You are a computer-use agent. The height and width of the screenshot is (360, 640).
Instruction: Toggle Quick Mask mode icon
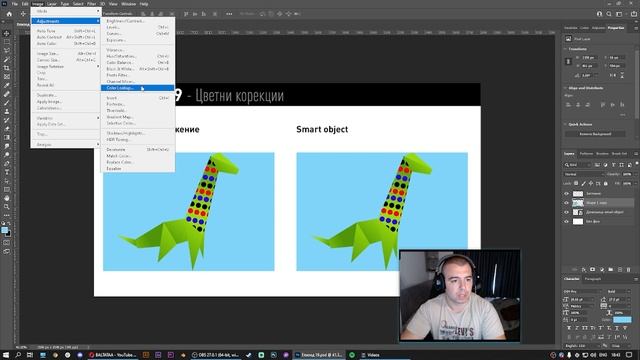pyautogui.click(x=7, y=242)
